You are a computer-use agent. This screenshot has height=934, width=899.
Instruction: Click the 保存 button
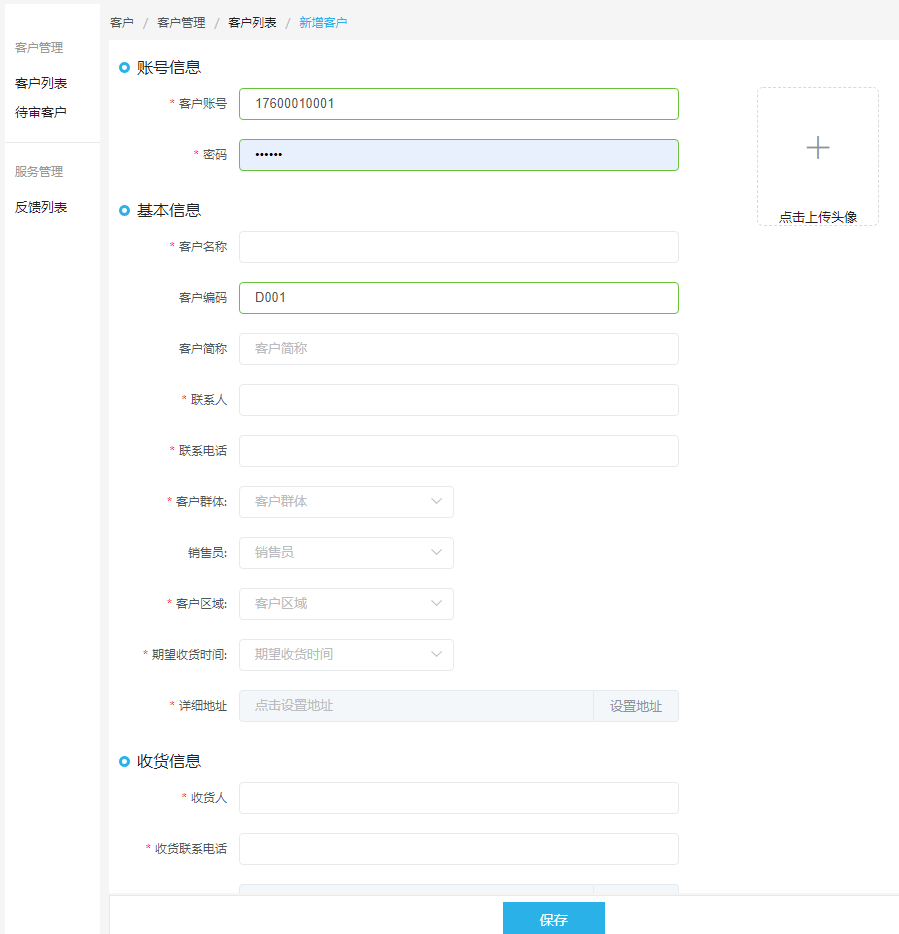click(x=553, y=919)
